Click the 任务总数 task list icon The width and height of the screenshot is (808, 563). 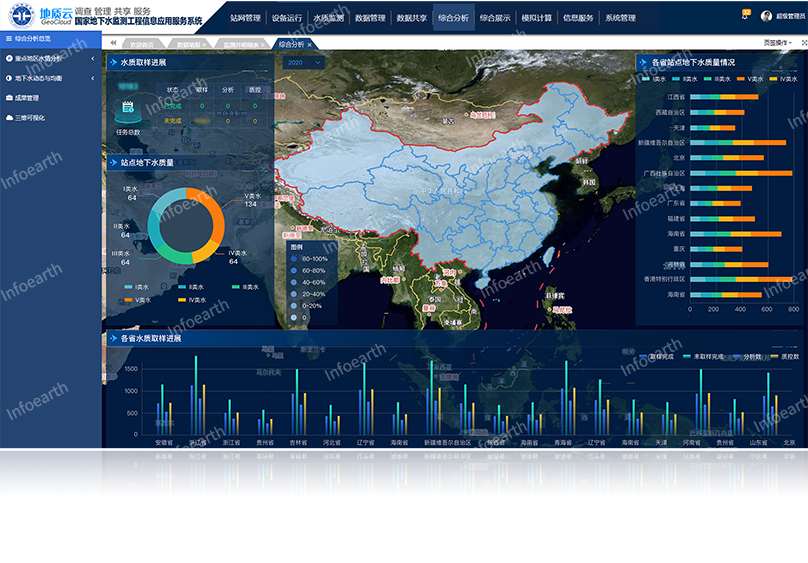pyautogui.click(x=128, y=108)
